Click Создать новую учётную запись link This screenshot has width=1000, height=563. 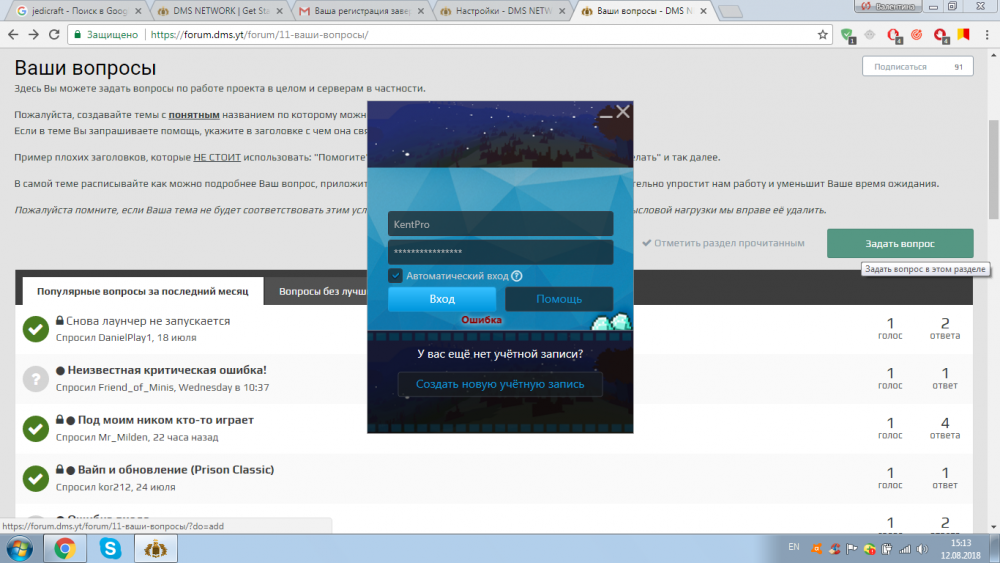pyautogui.click(x=500, y=384)
